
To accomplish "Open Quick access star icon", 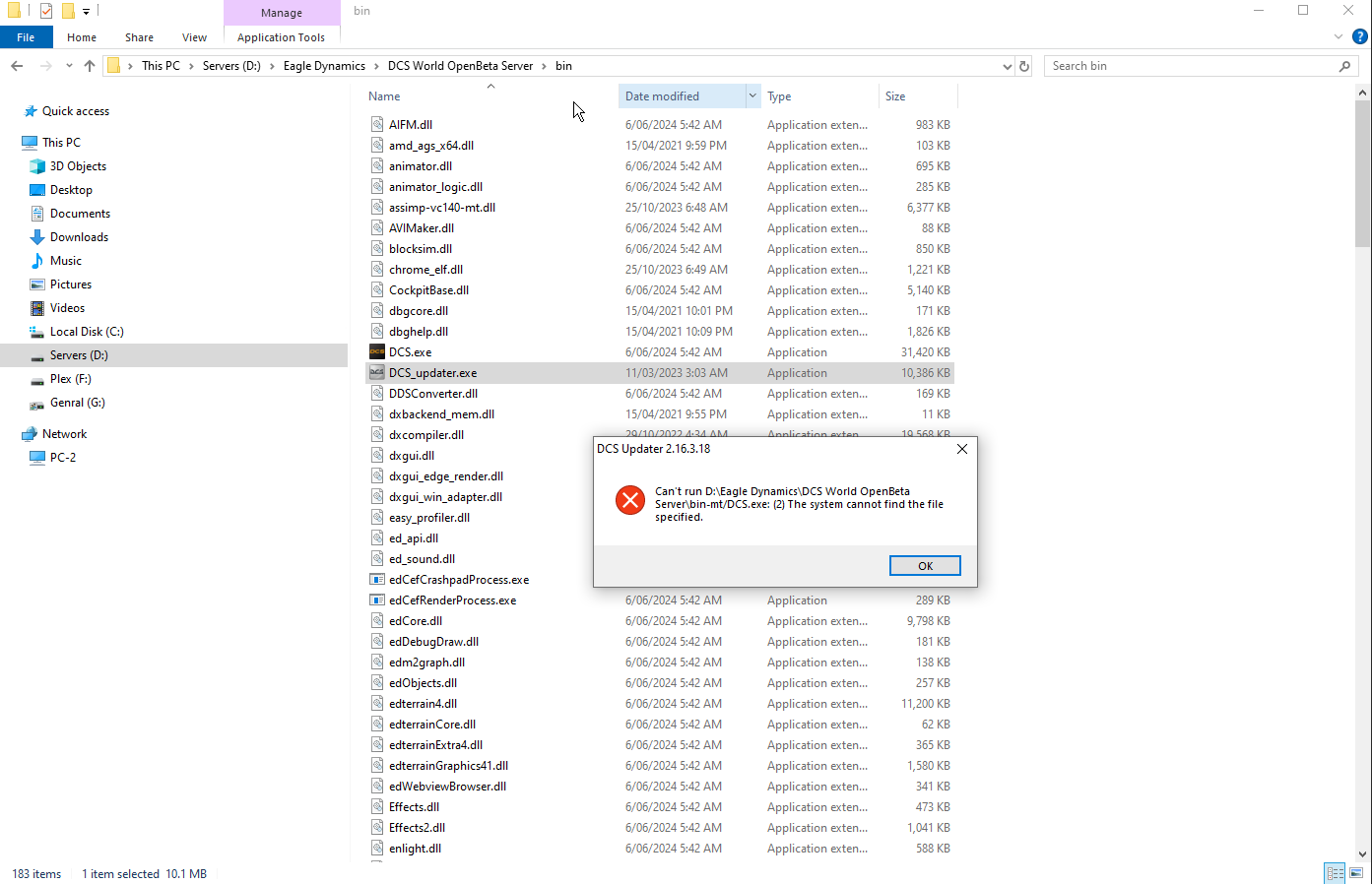I will tap(31, 111).
